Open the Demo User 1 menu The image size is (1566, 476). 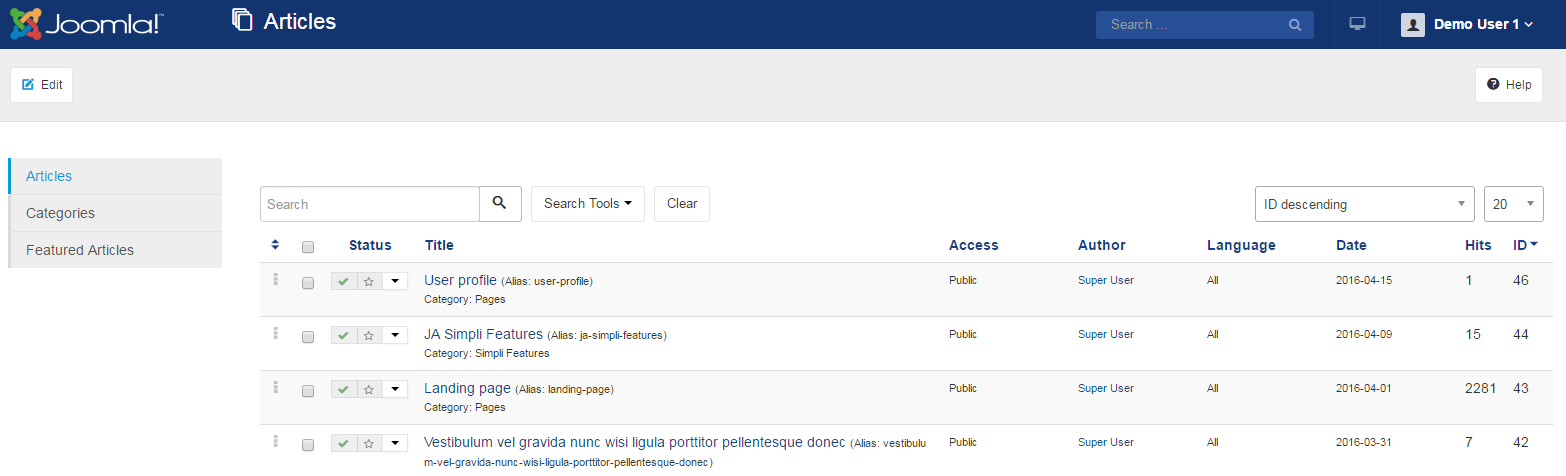coord(1467,24)
